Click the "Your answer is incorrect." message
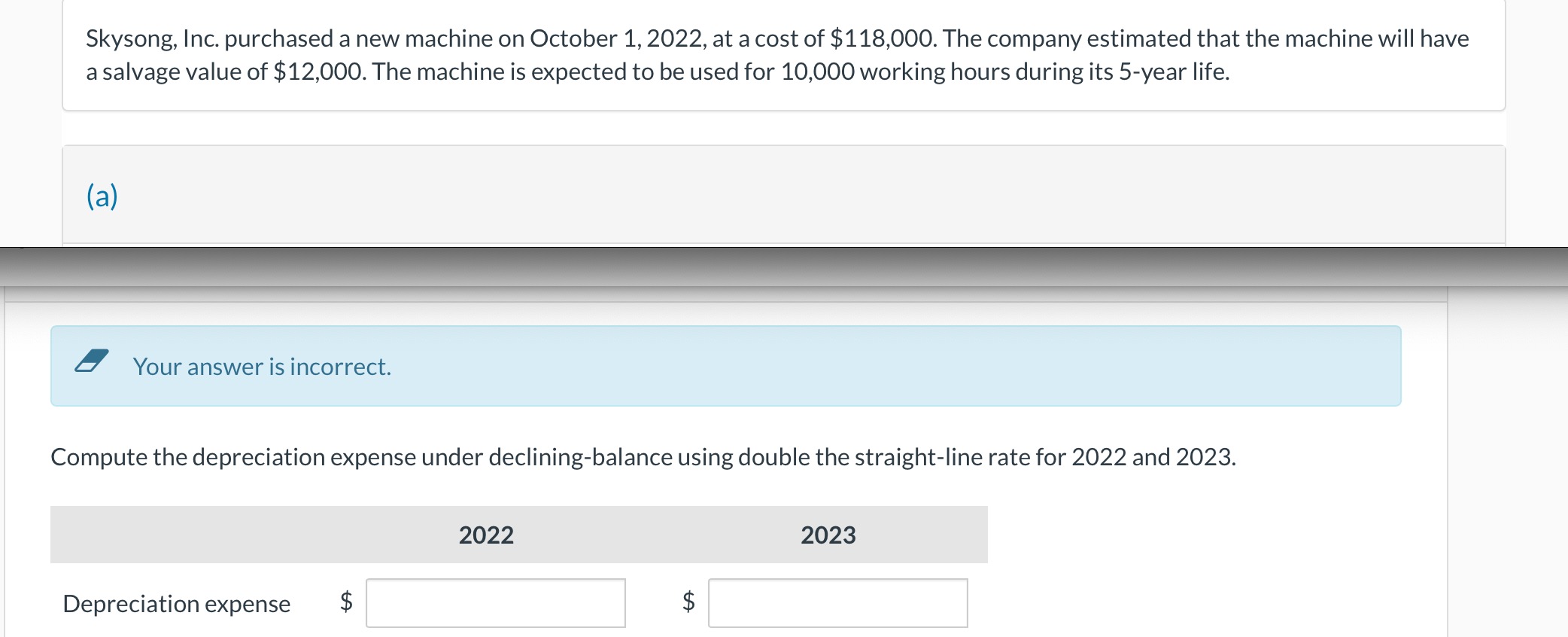This screenshot has height=637, width=1568. pyautogui.click(x=262, y=367)
